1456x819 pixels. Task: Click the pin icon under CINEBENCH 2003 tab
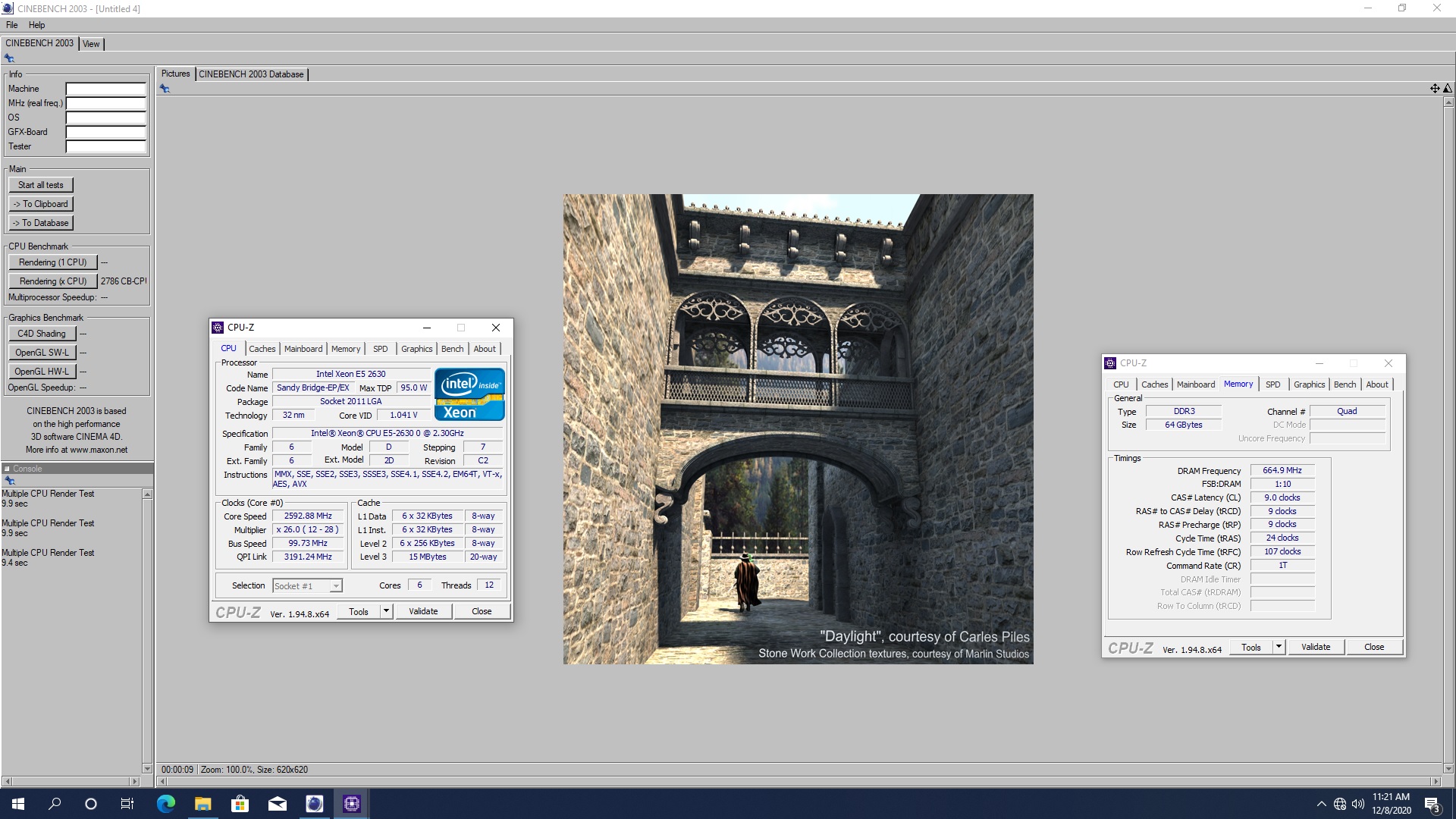tap(9, 58)
